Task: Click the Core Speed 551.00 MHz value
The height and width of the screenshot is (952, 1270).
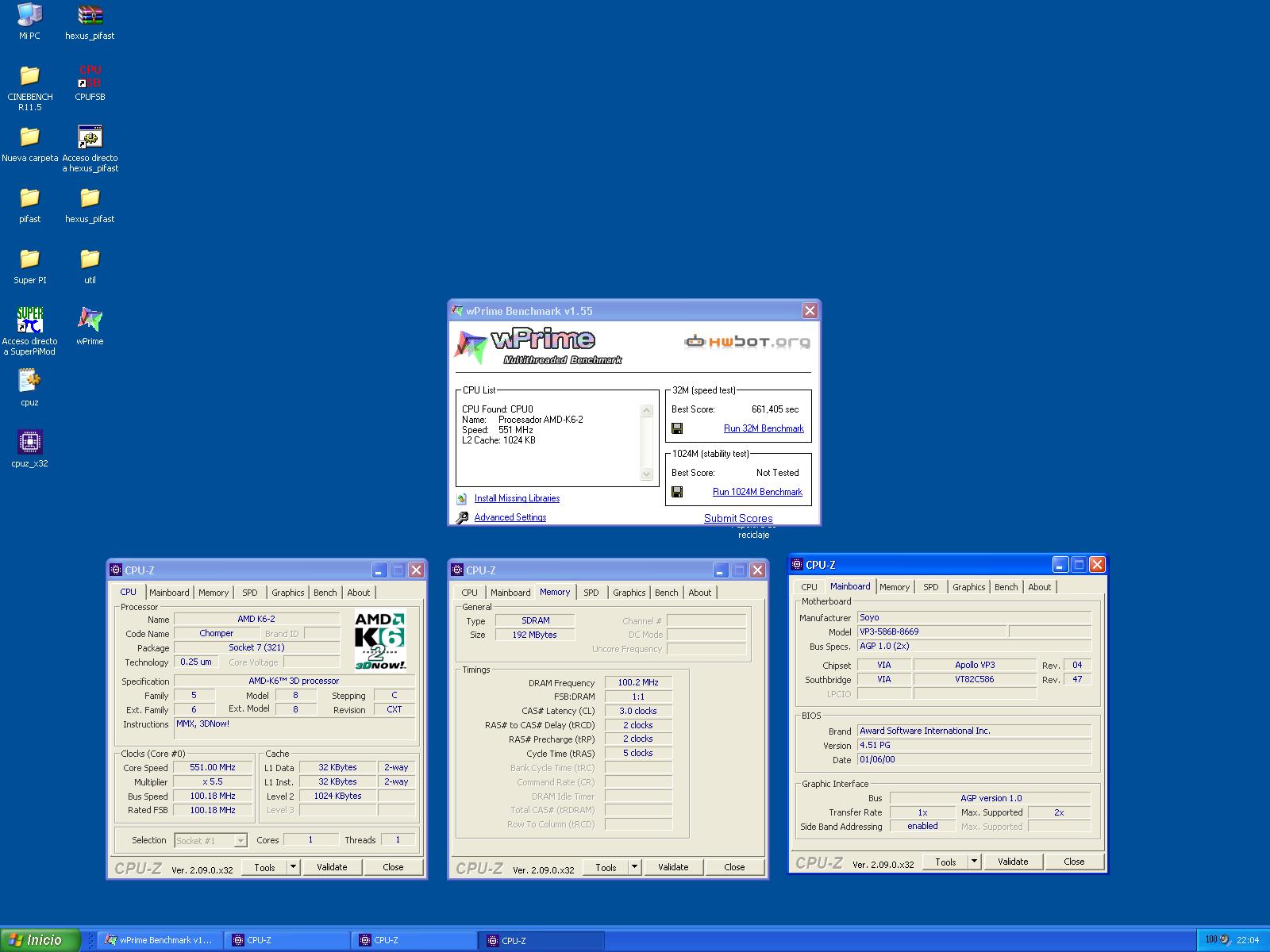Action: (x=213, y=767)
